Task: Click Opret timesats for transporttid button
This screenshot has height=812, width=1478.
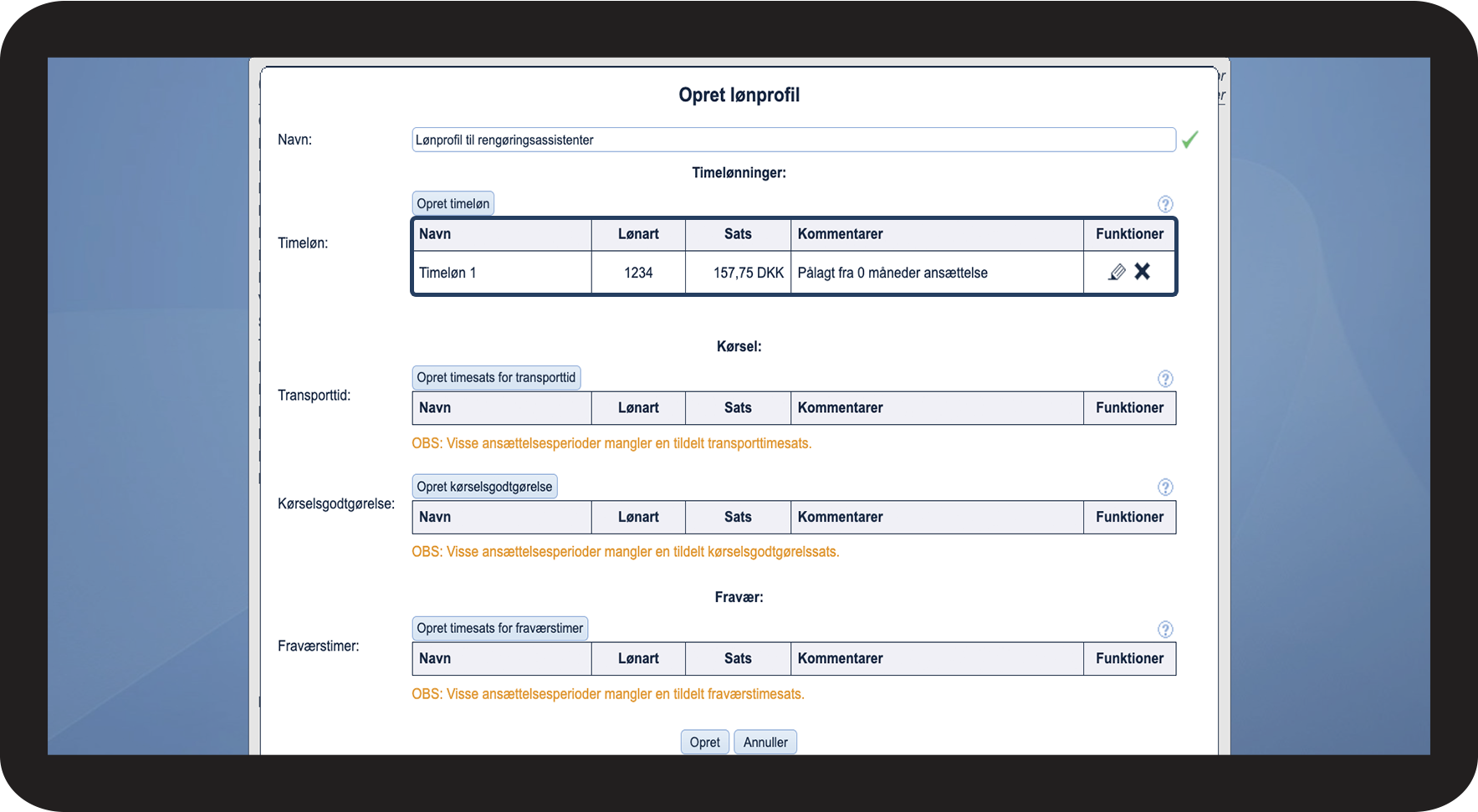Action: 496,378
